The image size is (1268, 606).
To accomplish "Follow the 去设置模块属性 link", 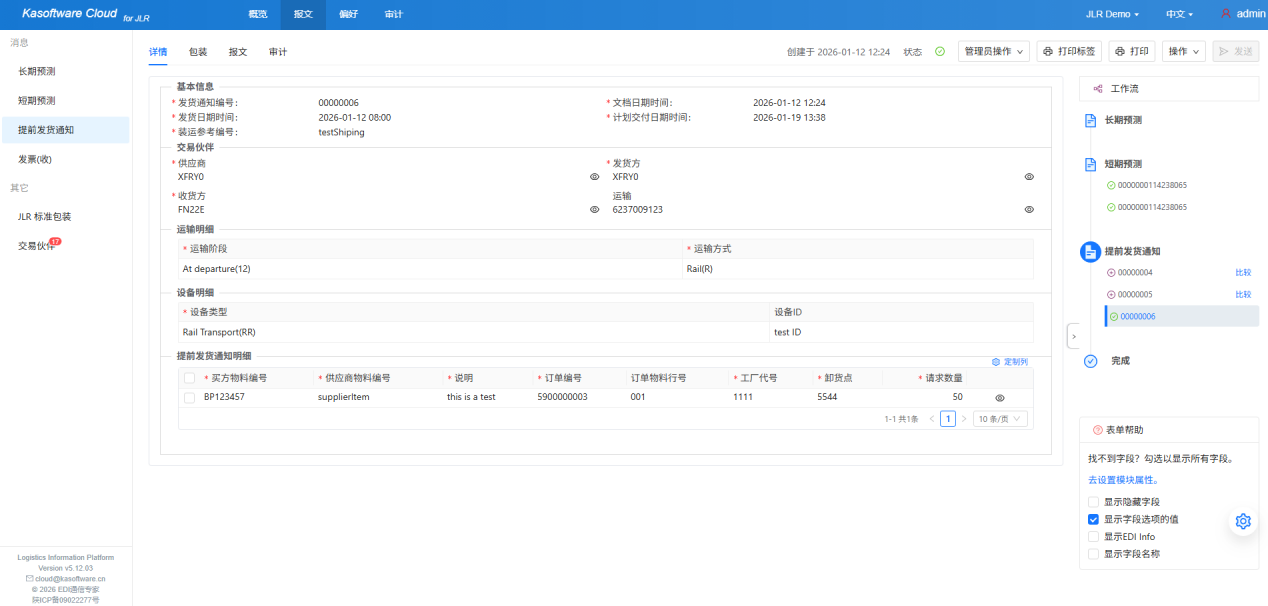I will (1123, 480).
